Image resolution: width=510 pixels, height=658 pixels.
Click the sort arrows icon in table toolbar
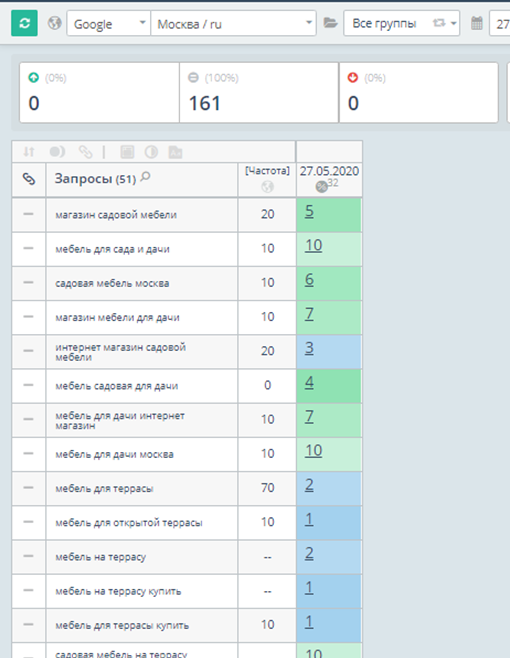pos(29,151)
